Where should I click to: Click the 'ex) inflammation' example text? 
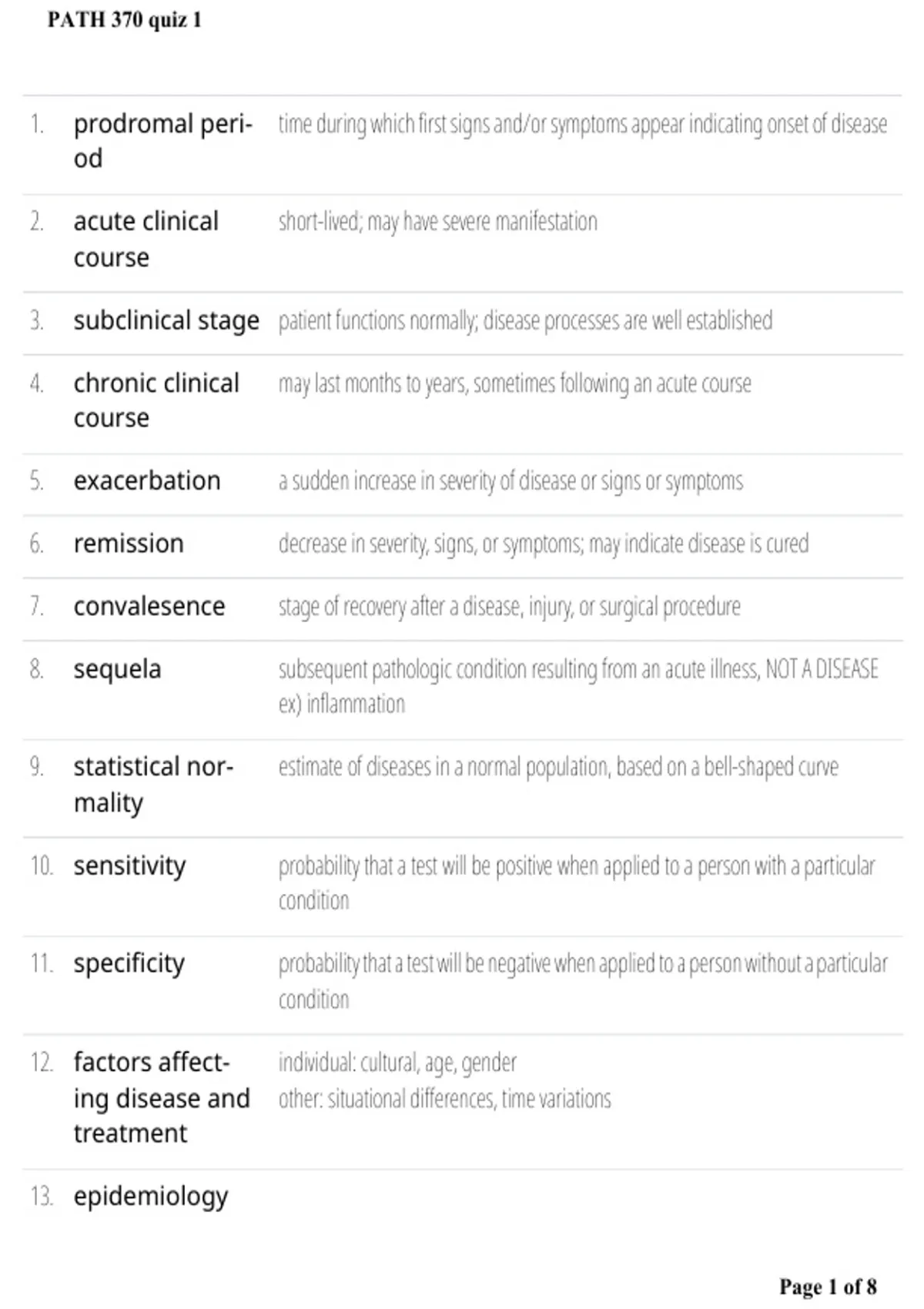tap(341, 705)
